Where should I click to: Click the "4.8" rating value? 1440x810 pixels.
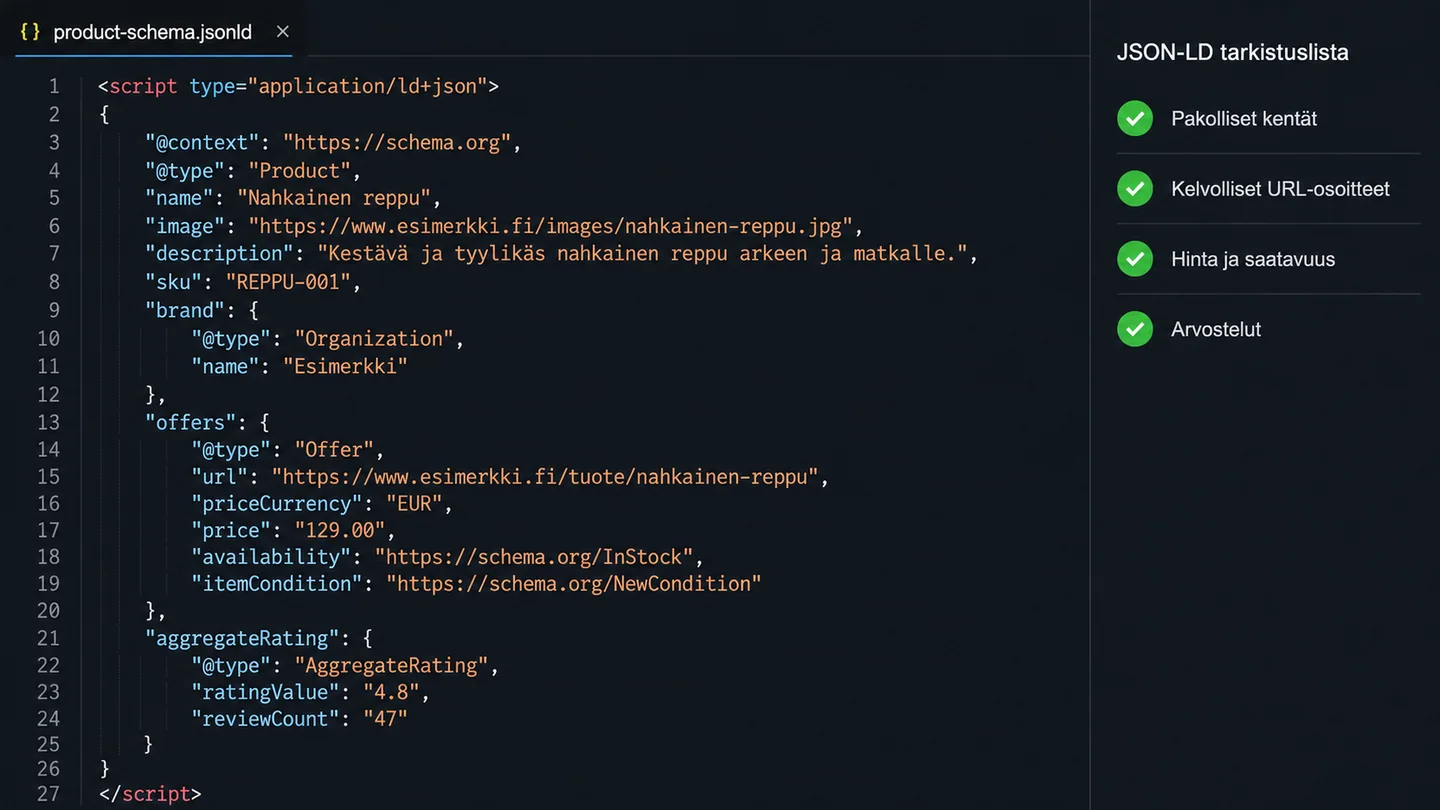point(391,692)
